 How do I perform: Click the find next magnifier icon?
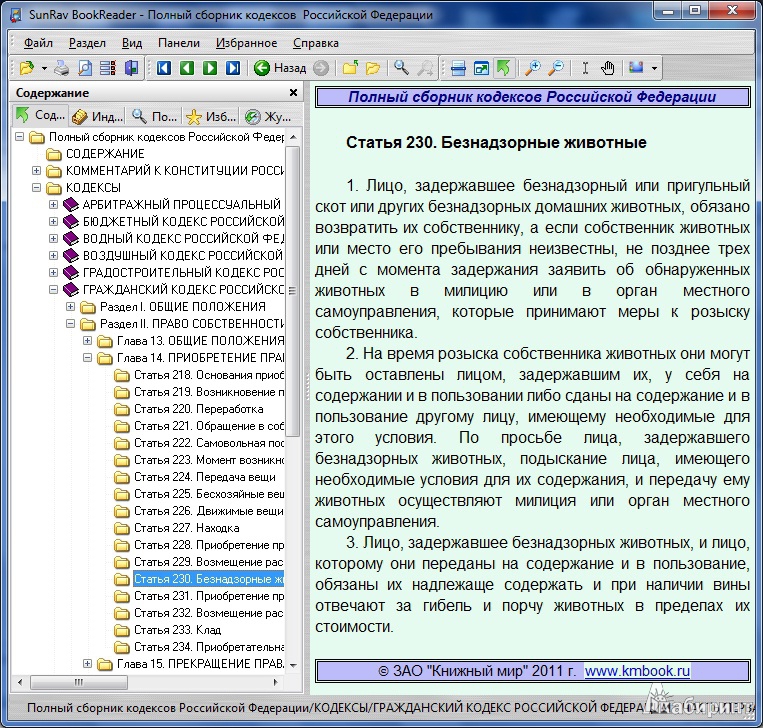tap(425, 68)
